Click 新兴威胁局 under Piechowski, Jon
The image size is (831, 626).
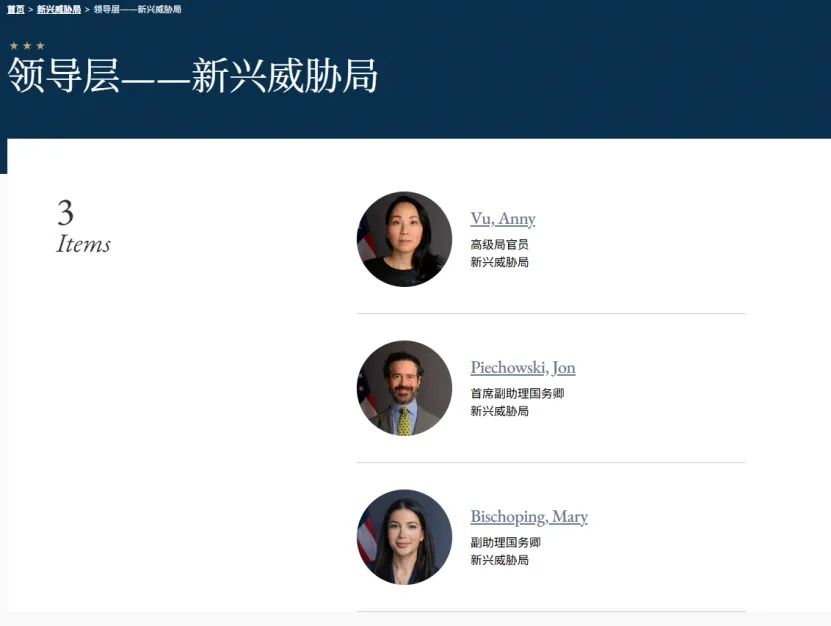(499, 411)
